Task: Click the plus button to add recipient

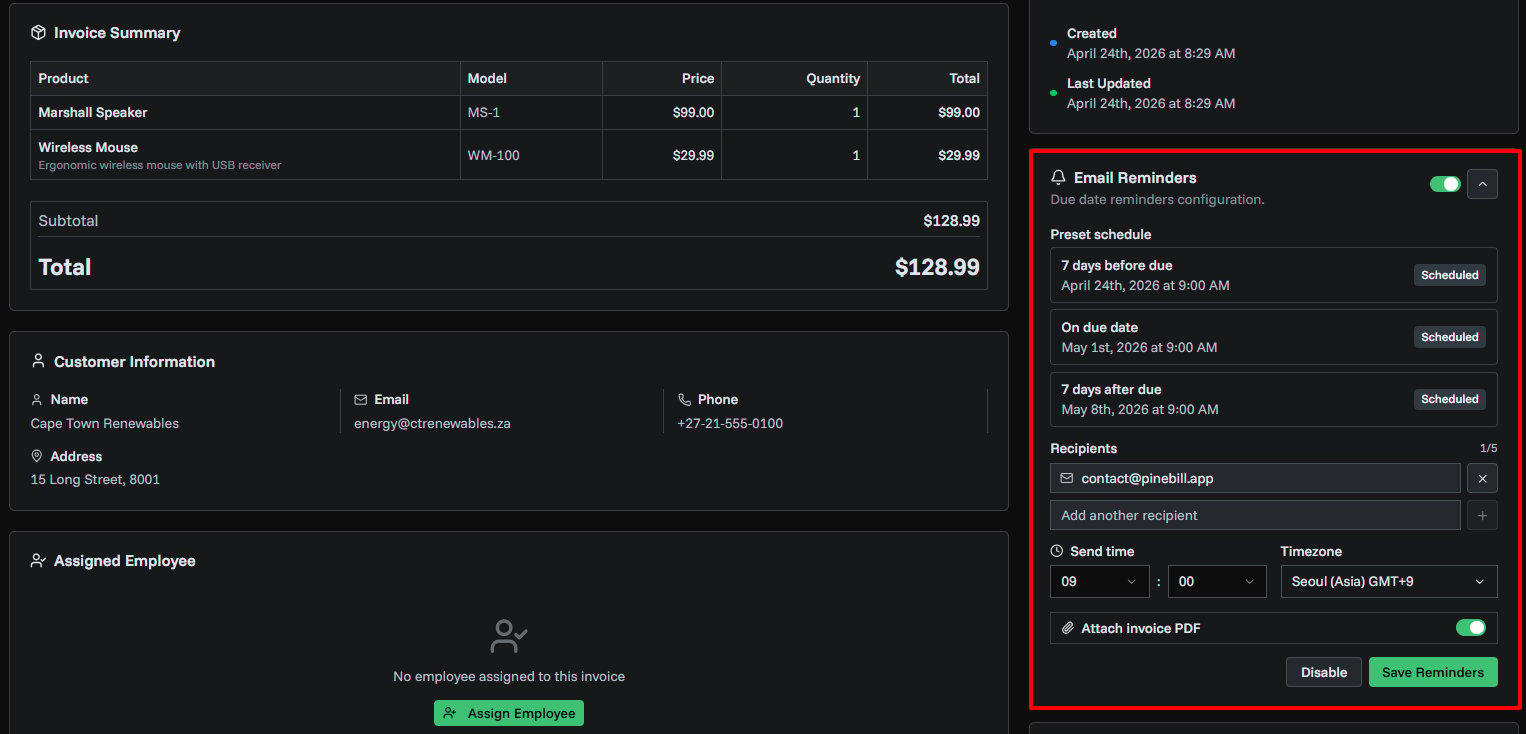Action: tap(1482, 515)
